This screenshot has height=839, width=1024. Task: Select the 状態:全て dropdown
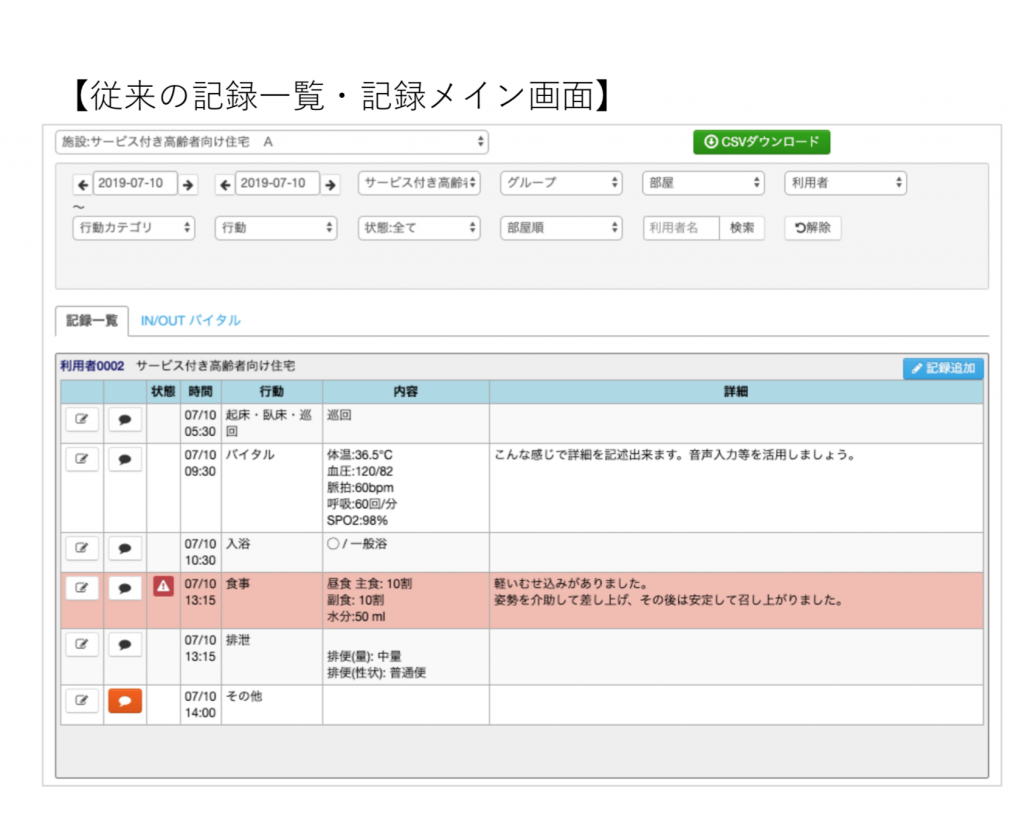(x=419, y=228)
